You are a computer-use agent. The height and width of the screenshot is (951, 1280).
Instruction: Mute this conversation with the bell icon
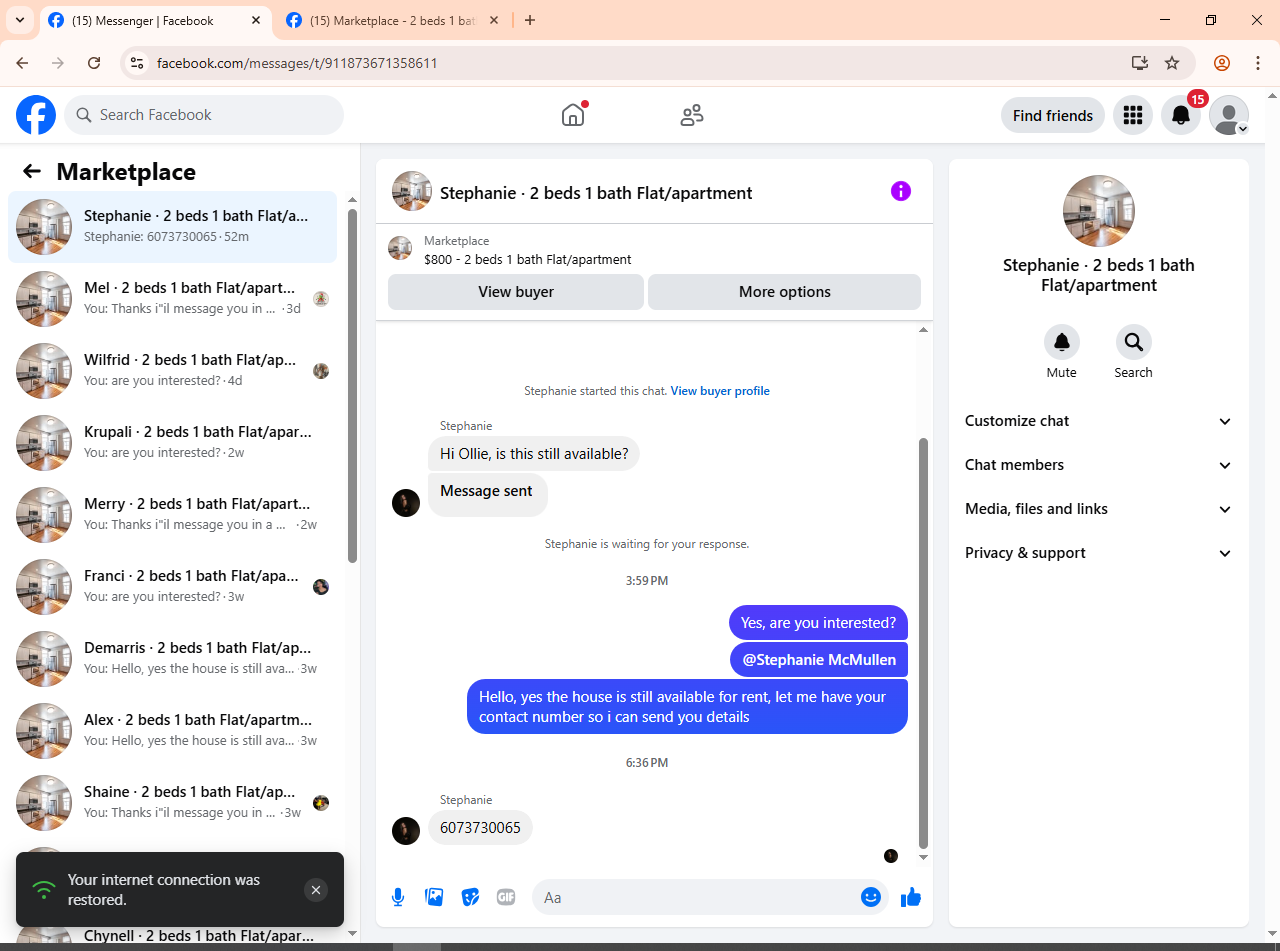pyautogui.click(x=1062, y=342)
